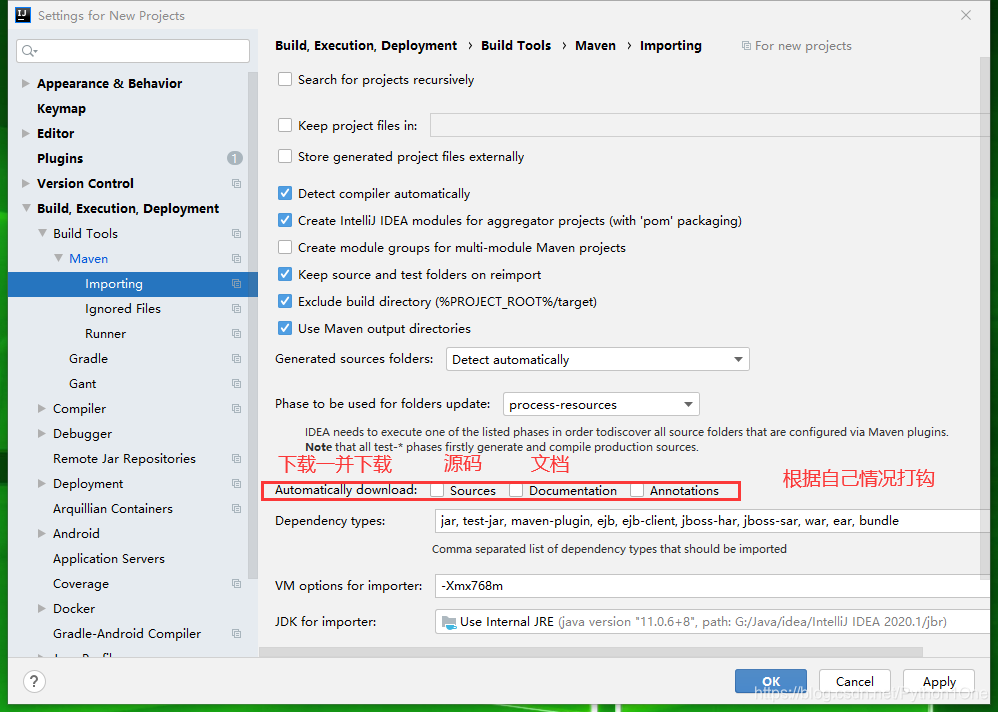Click project-level icon next to Coverage
This screenshot has width=998, height=712.
click(237, 583)
